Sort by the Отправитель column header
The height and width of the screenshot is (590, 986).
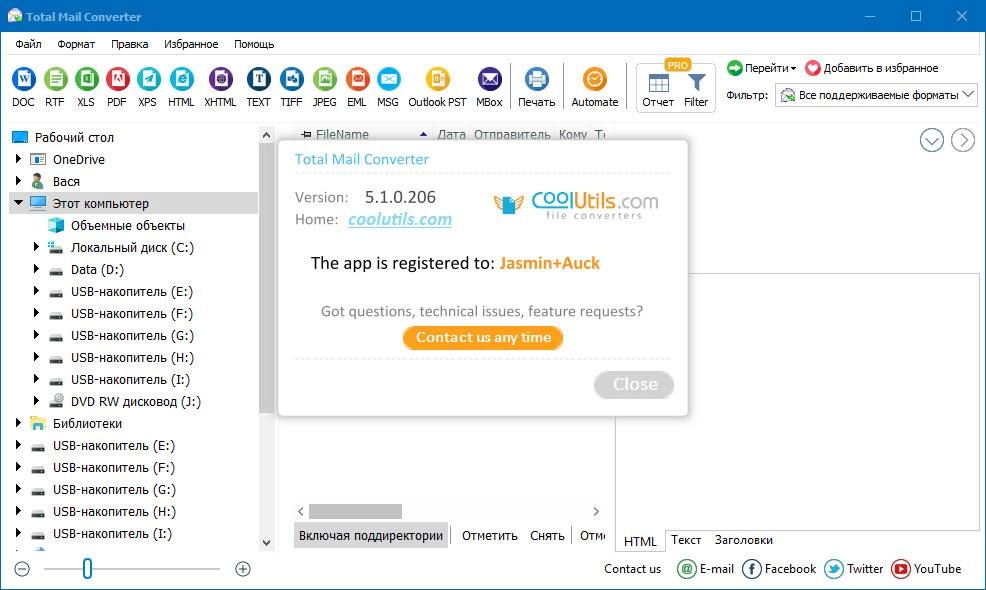512,135
